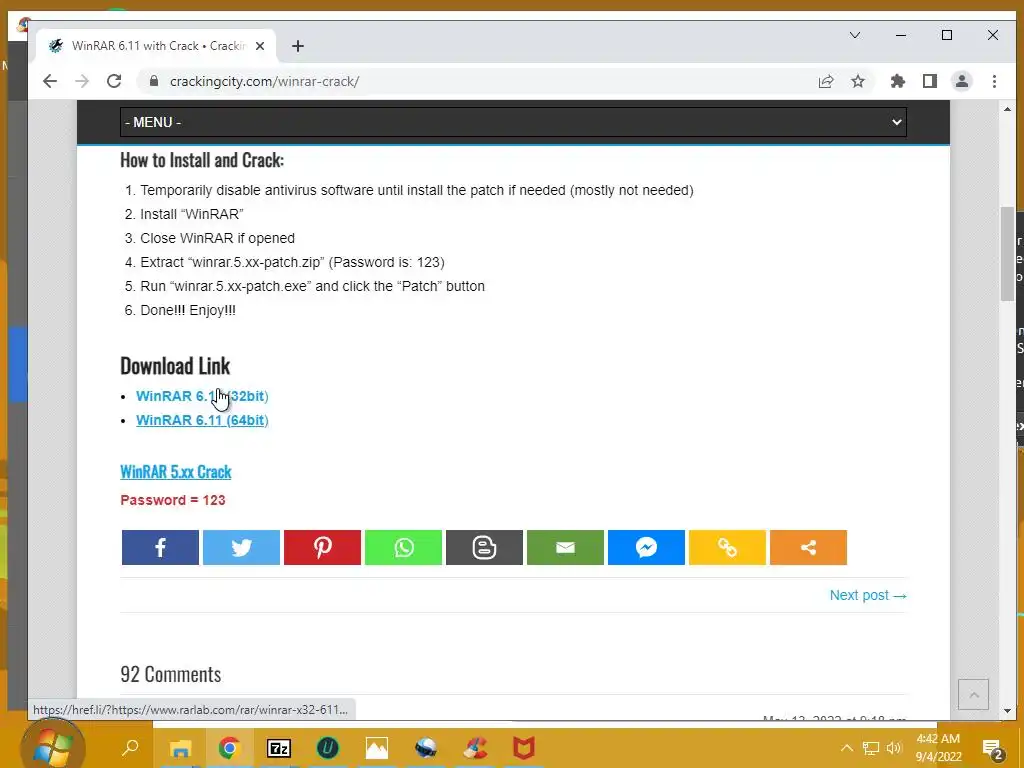Open the notification center icon
Screen dimensions: 1024x768
click(x=992, y=749)
